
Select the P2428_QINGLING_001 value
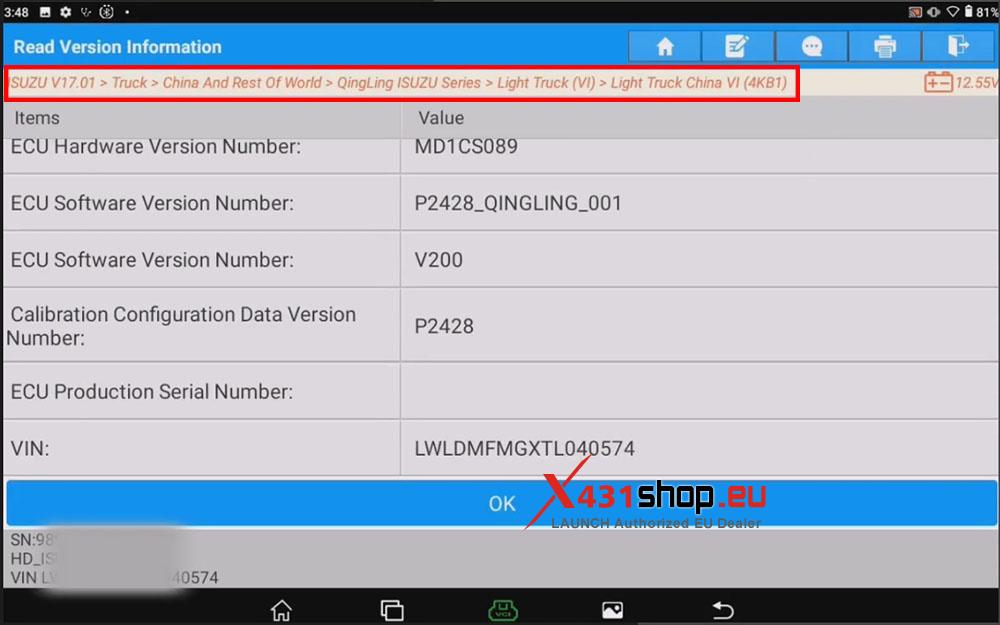click(x=518, y=203)
